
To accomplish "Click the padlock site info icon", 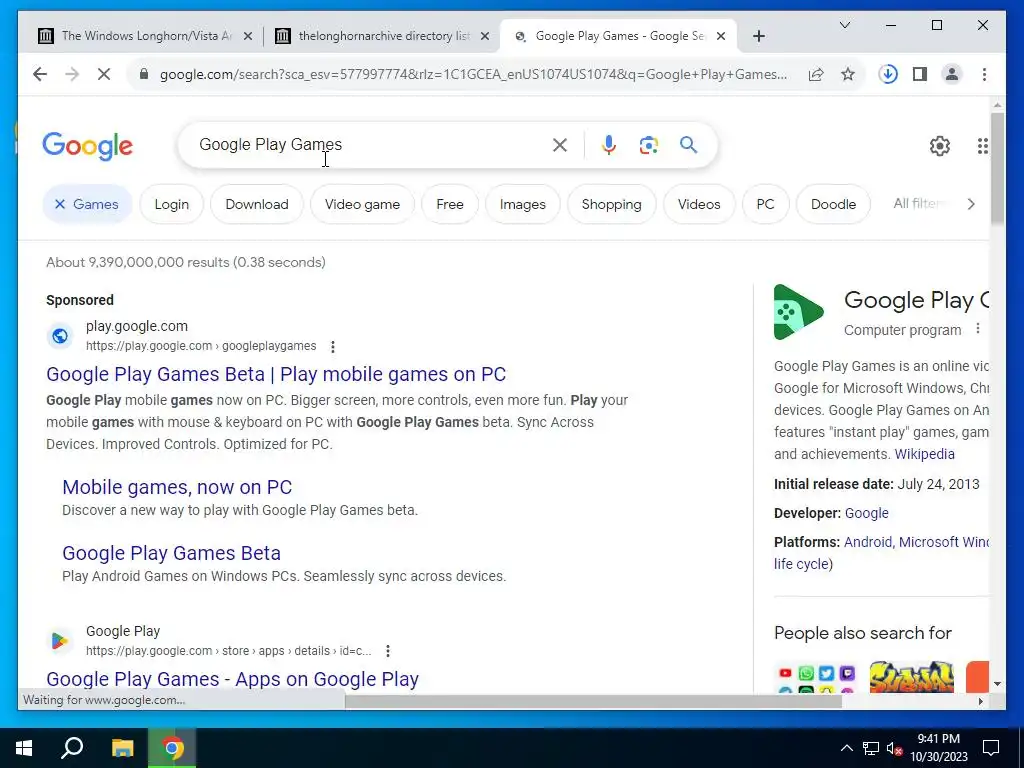I will (144, 74).
